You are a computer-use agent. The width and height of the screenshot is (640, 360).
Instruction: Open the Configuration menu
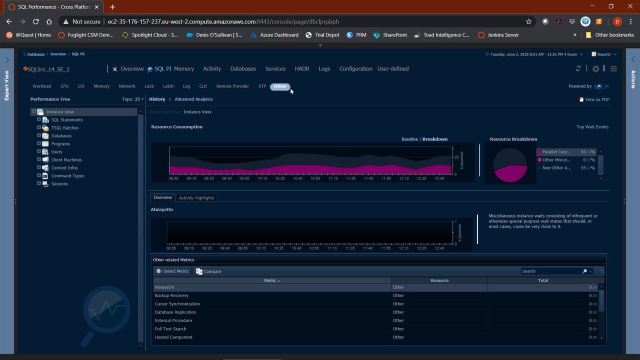click(x=356, y=69)
